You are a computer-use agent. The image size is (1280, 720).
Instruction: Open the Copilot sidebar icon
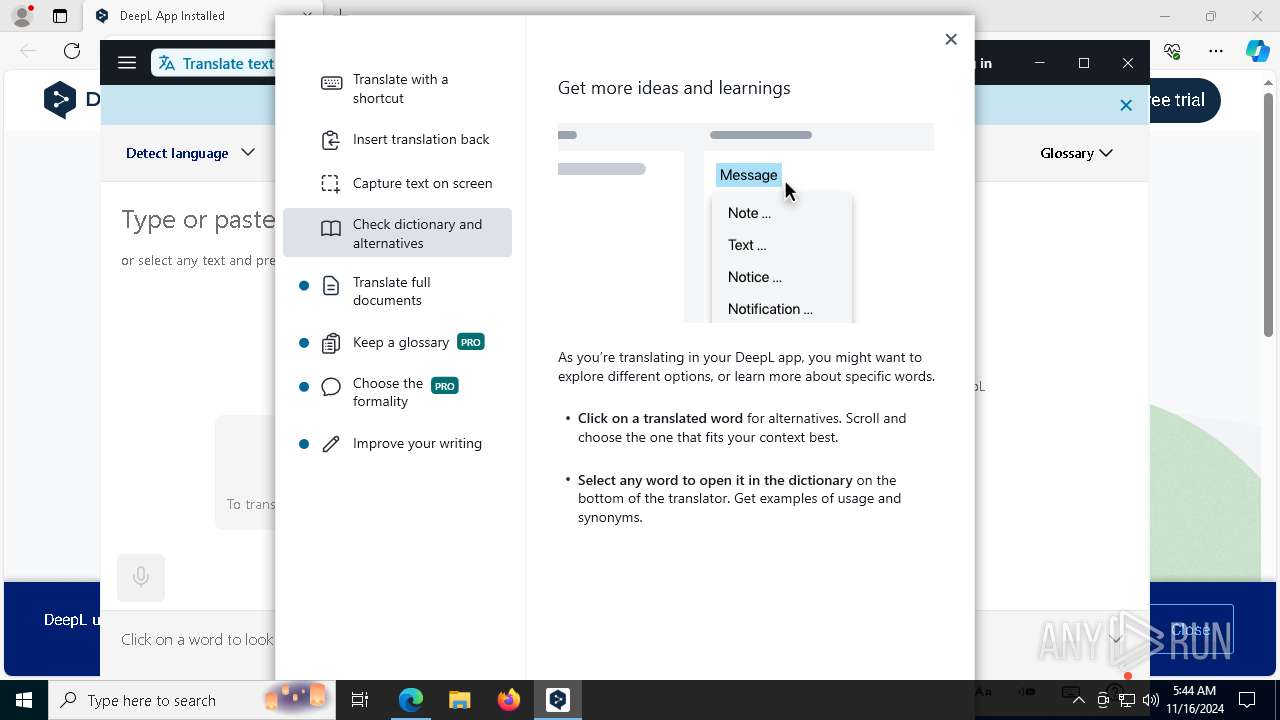(1258, 51)
